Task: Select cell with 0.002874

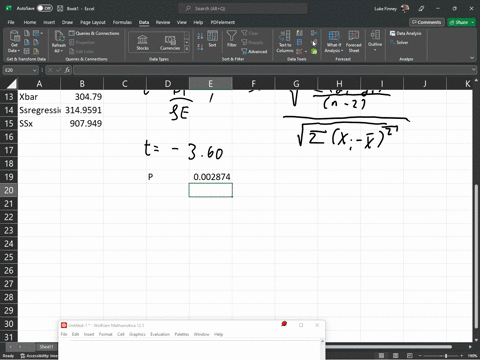Action: click(210, 177)
